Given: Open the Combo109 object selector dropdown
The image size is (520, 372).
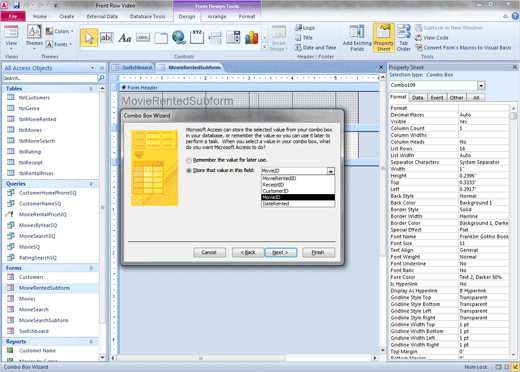Looking at the screenshot, I should click(481, 85).
